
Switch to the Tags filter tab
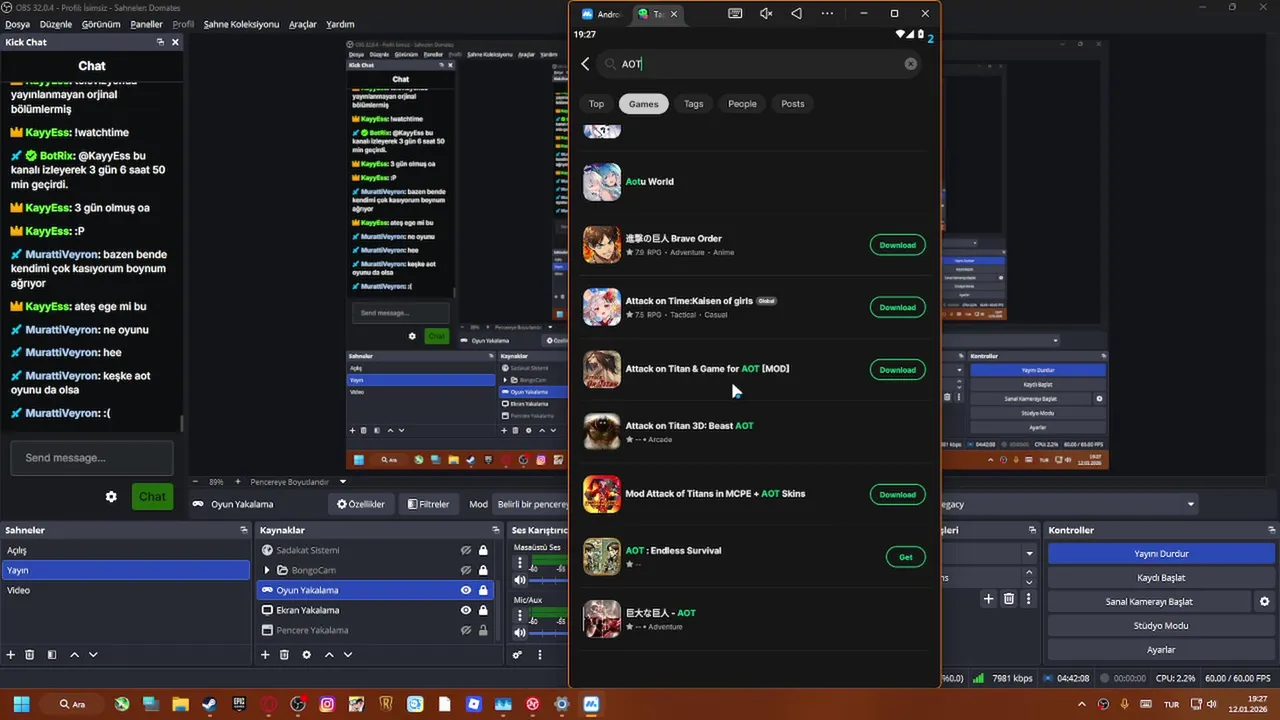693,104
